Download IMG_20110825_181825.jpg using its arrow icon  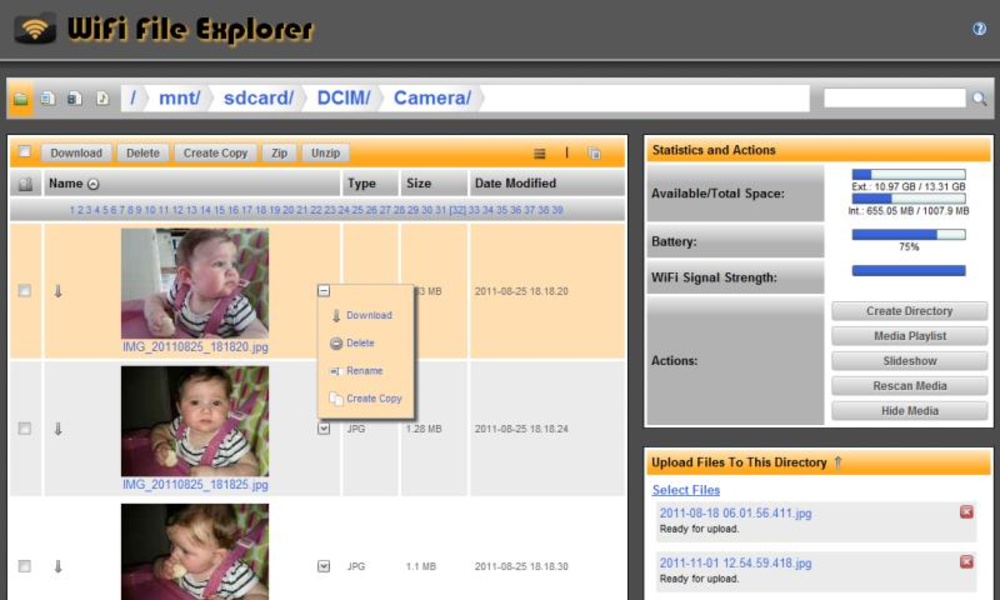click(58, 428)
